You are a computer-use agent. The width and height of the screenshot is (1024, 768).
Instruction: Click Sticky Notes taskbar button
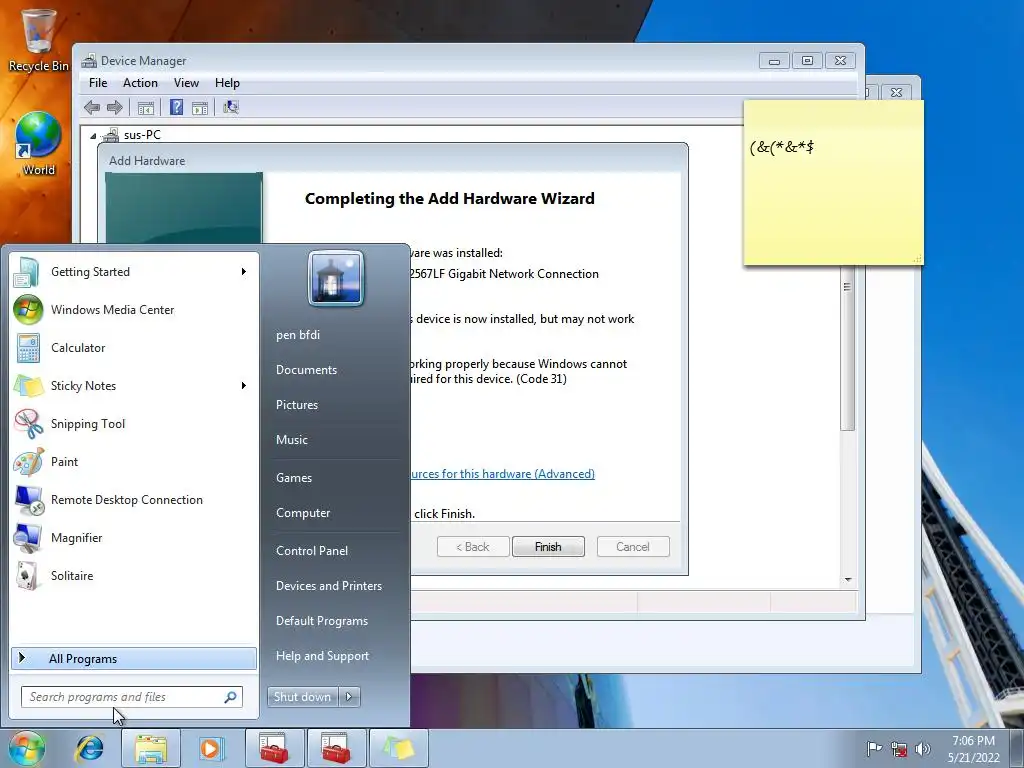click(398, 748)
